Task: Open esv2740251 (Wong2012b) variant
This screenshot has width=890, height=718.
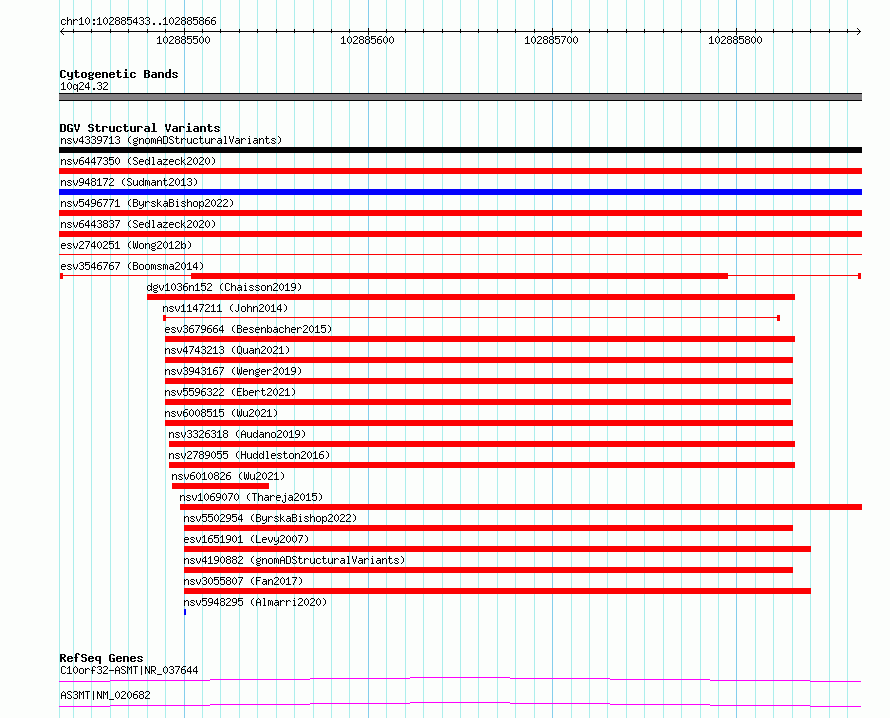Action: [126, 245]
